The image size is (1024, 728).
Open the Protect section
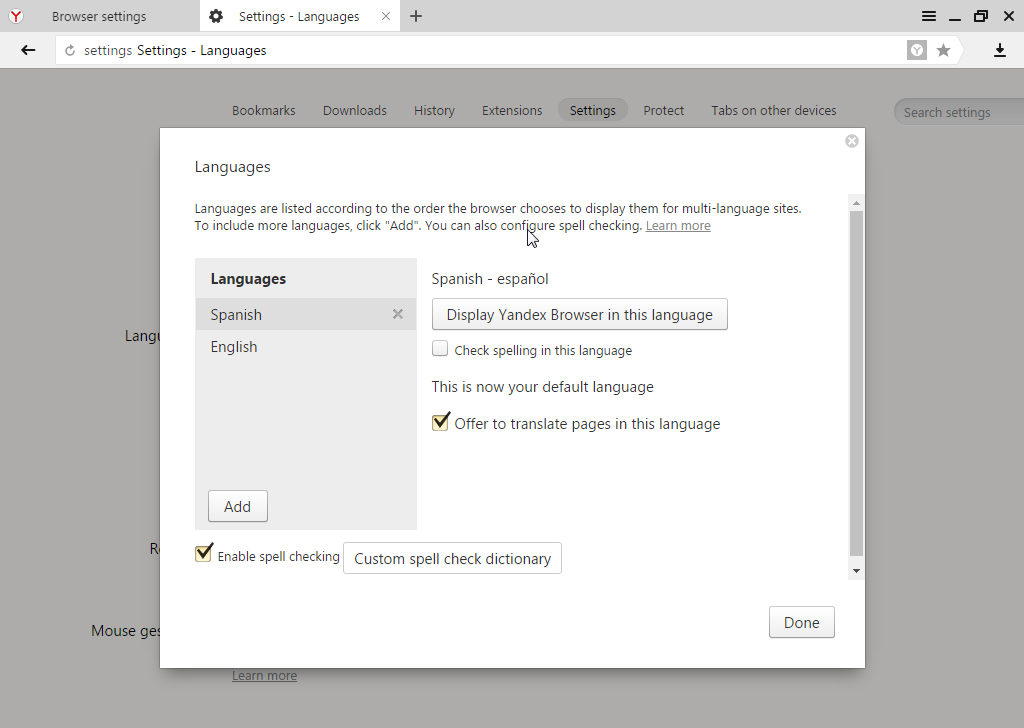664,110
